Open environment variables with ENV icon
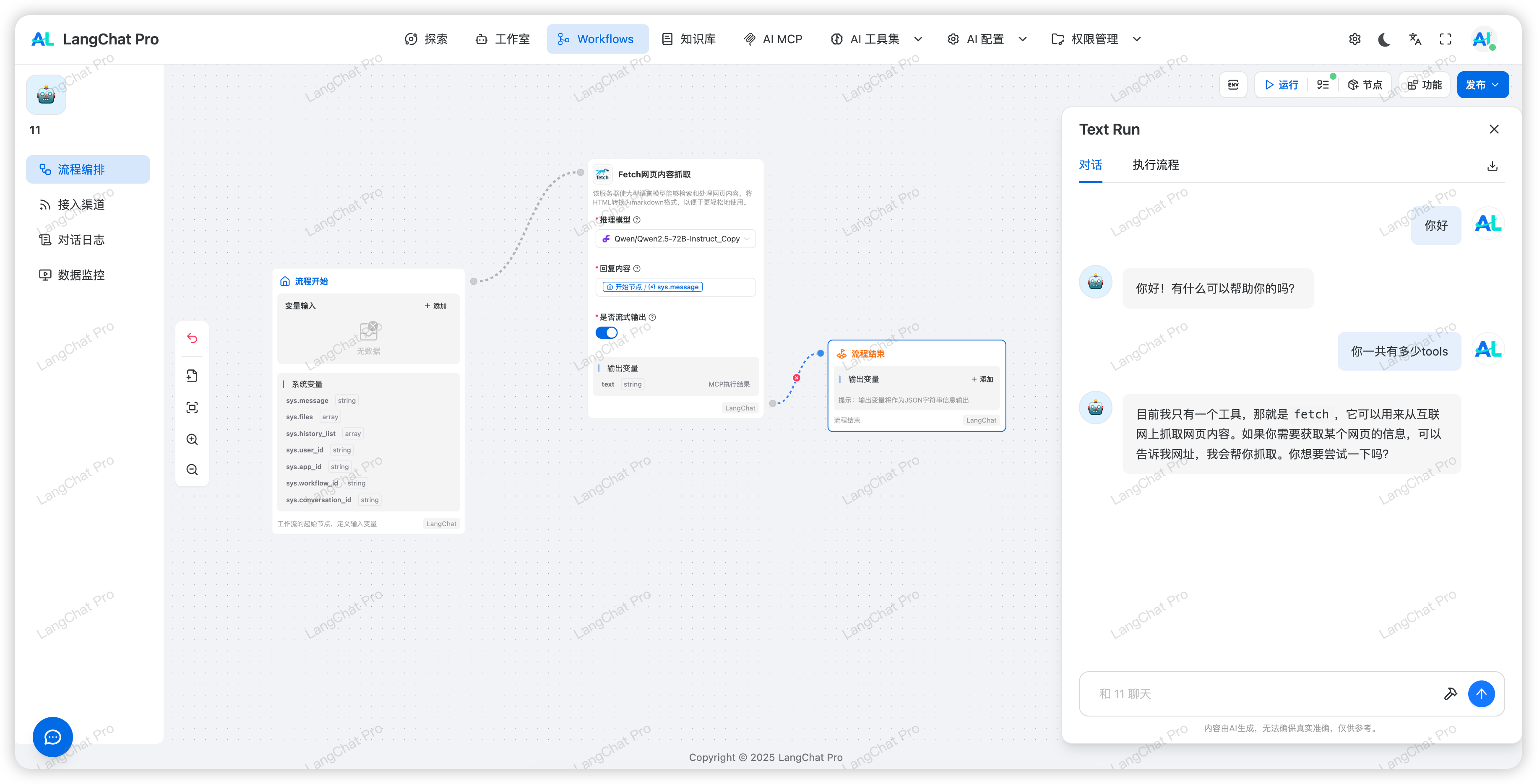Screen dimensions: 1537x784 coord(1233,85)
